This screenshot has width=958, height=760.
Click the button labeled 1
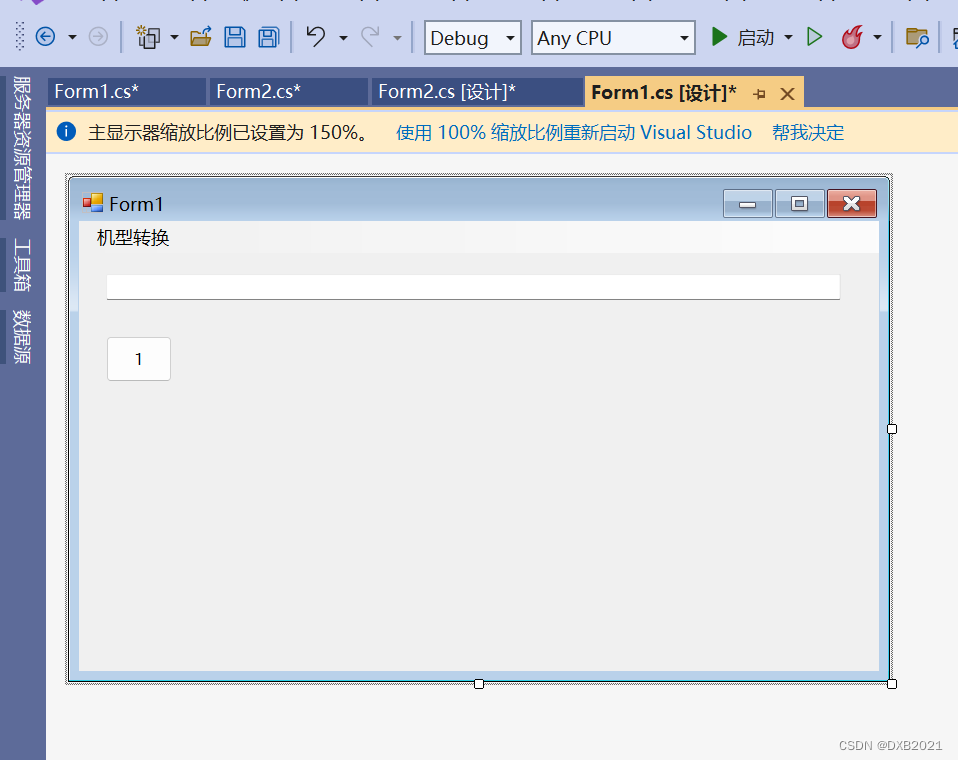pyautogui.click(x=139, y=359)
